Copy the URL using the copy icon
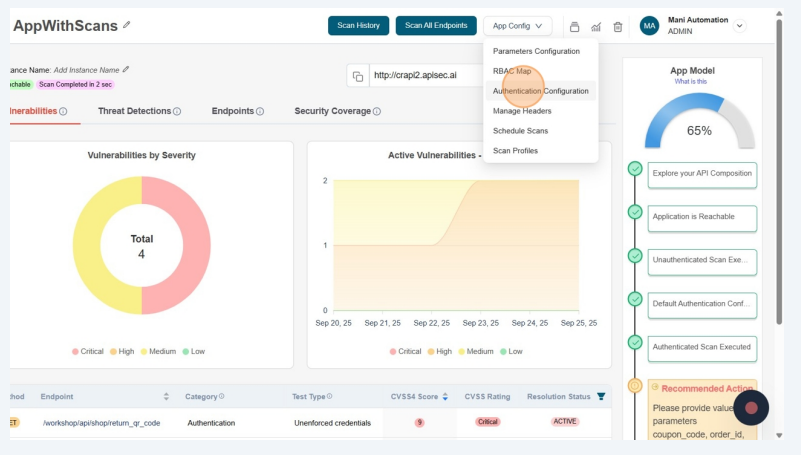This screenshot has height=455, width=801. pyautogui.click(x=357, y=76)
